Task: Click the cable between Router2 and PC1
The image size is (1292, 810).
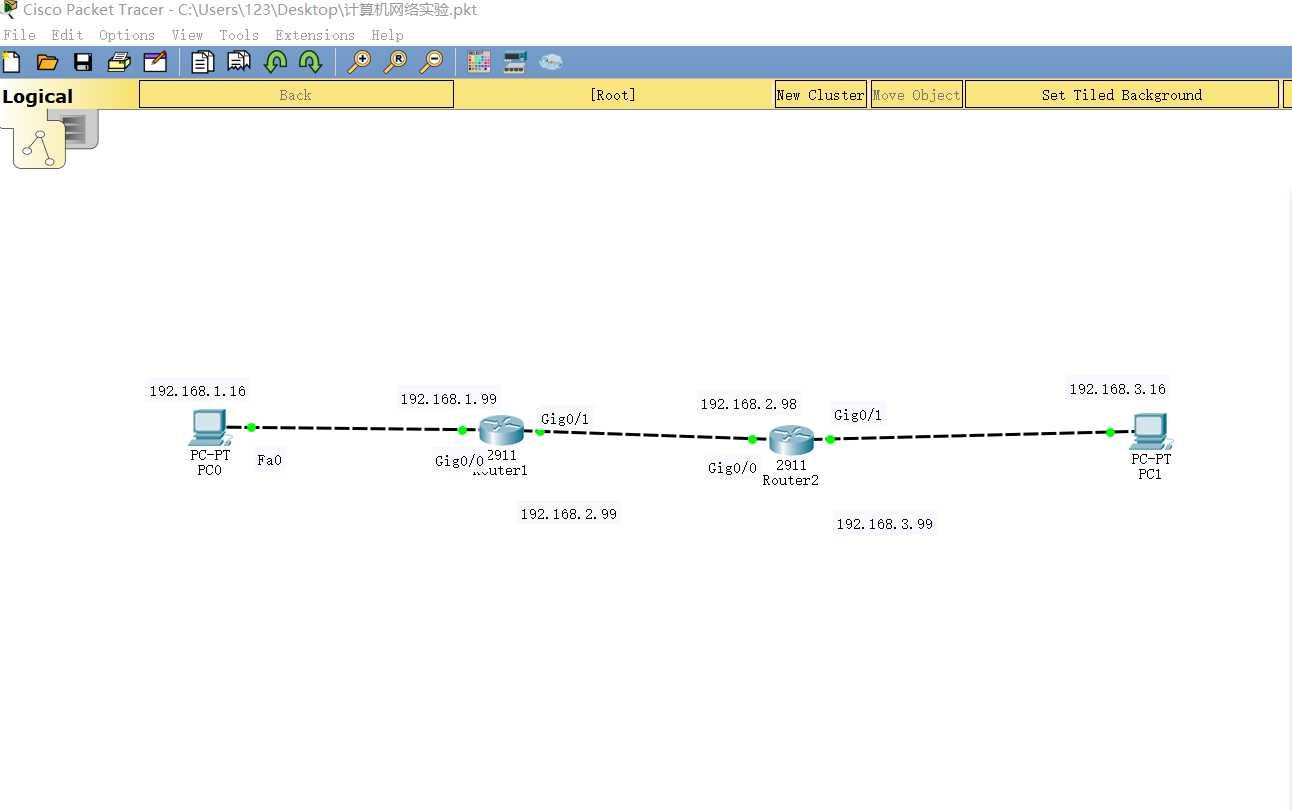Action: [970, 435]
